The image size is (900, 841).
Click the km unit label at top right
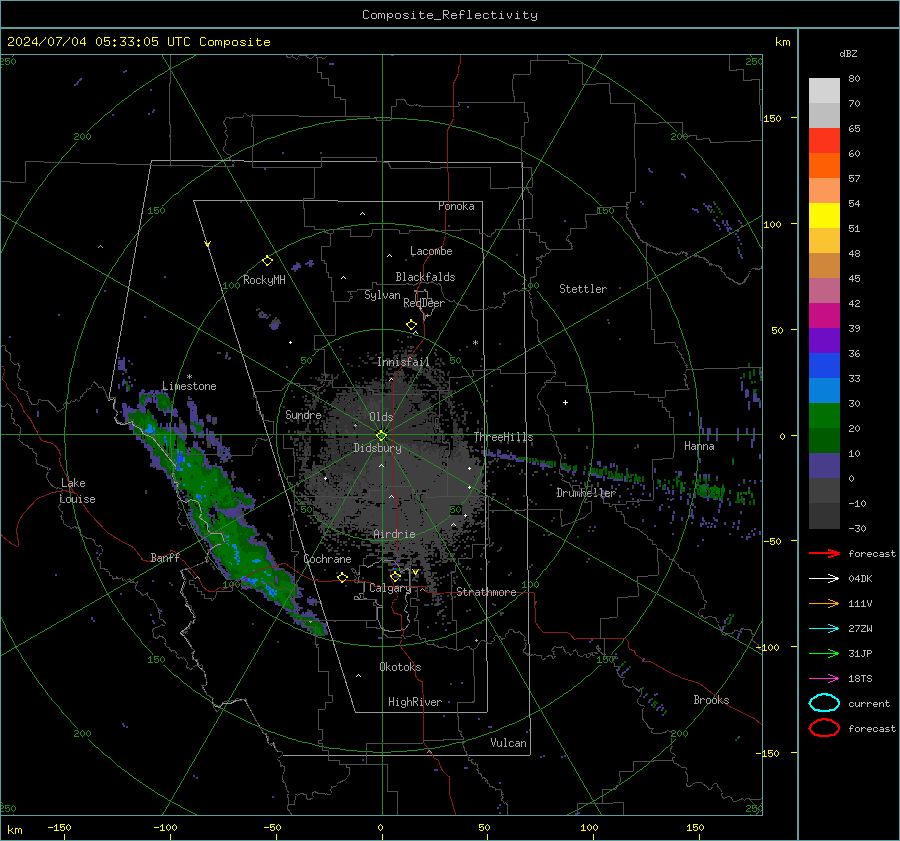[x=782, y=42]
